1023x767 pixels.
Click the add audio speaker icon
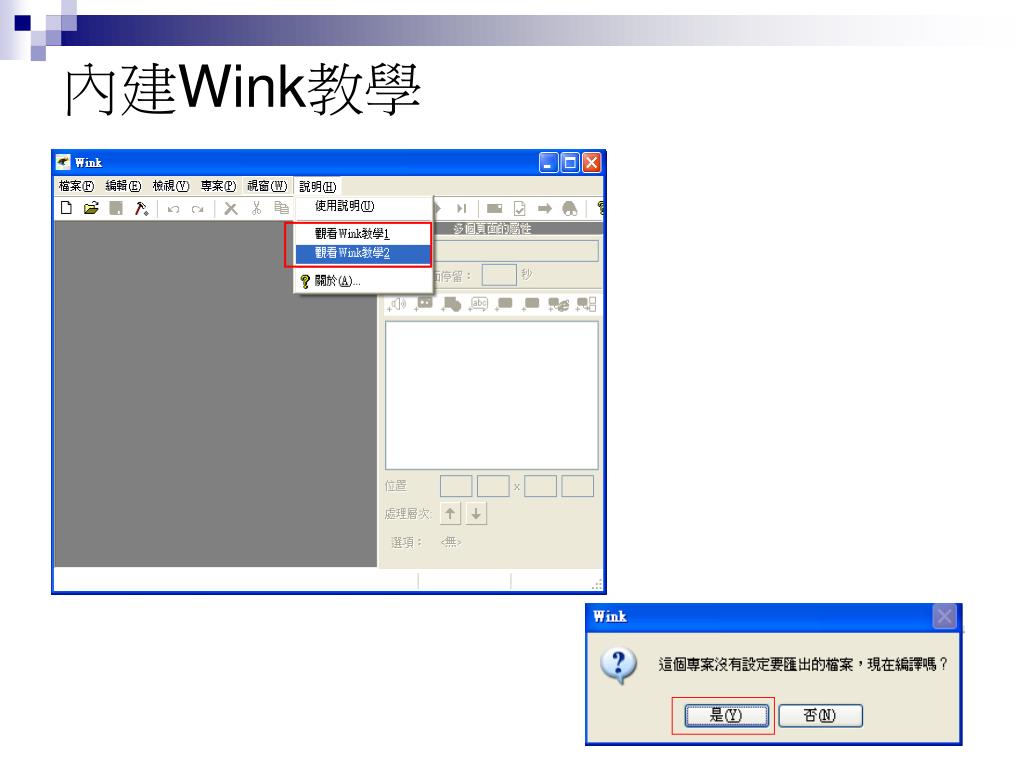pyautogui.click(x=397, y=304)
